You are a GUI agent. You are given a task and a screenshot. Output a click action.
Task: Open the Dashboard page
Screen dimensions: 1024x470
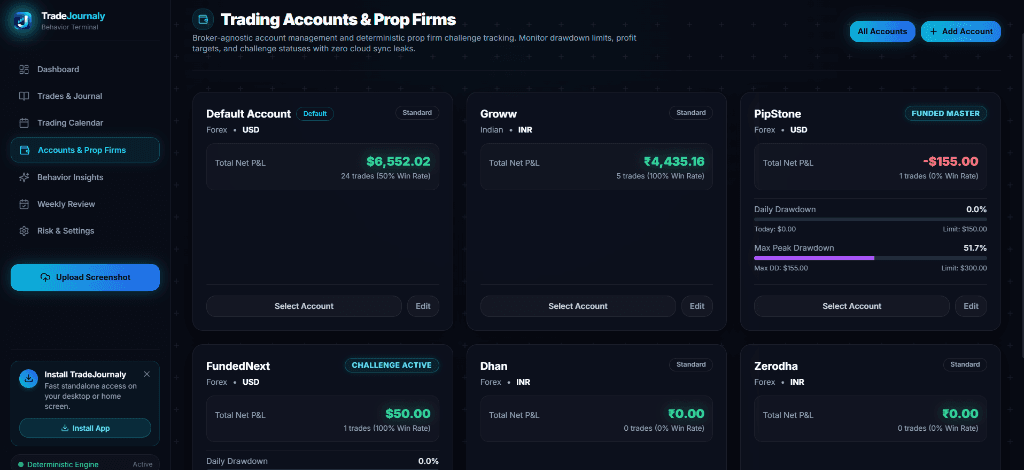[x=85, y=69]
